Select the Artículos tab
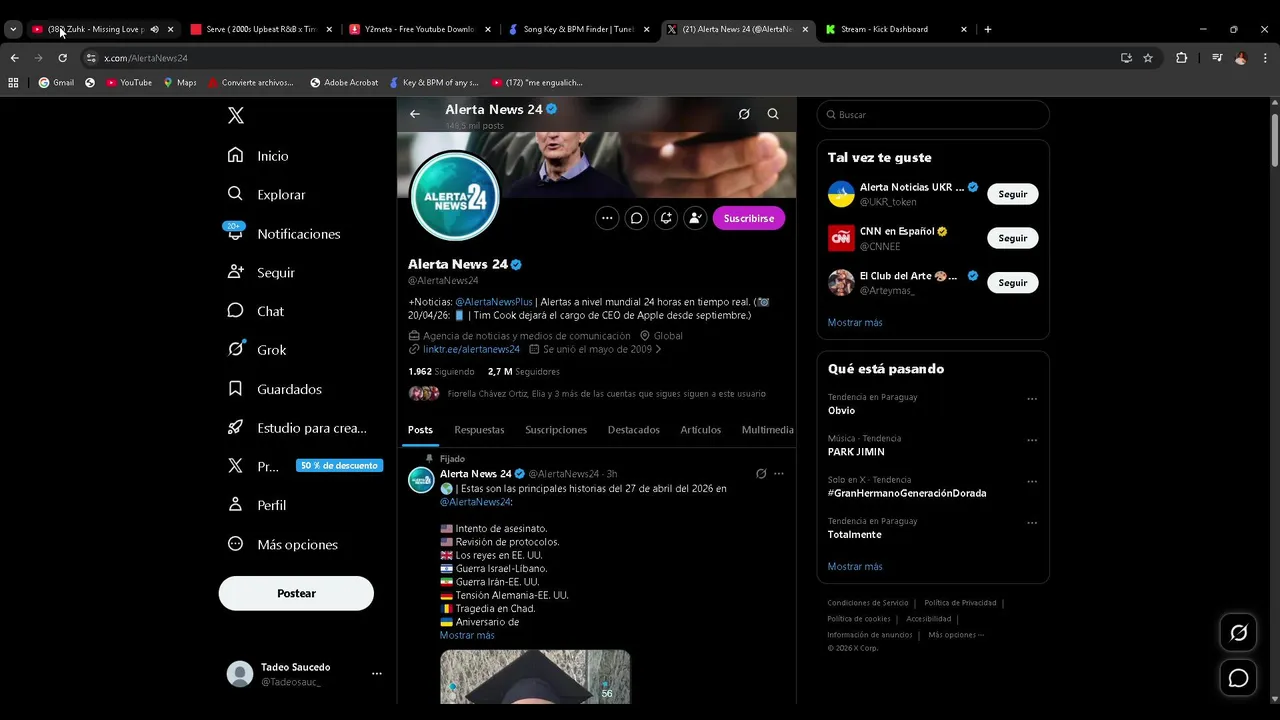The width and height of the screenshot is (1280, 720). coord(701,430)
